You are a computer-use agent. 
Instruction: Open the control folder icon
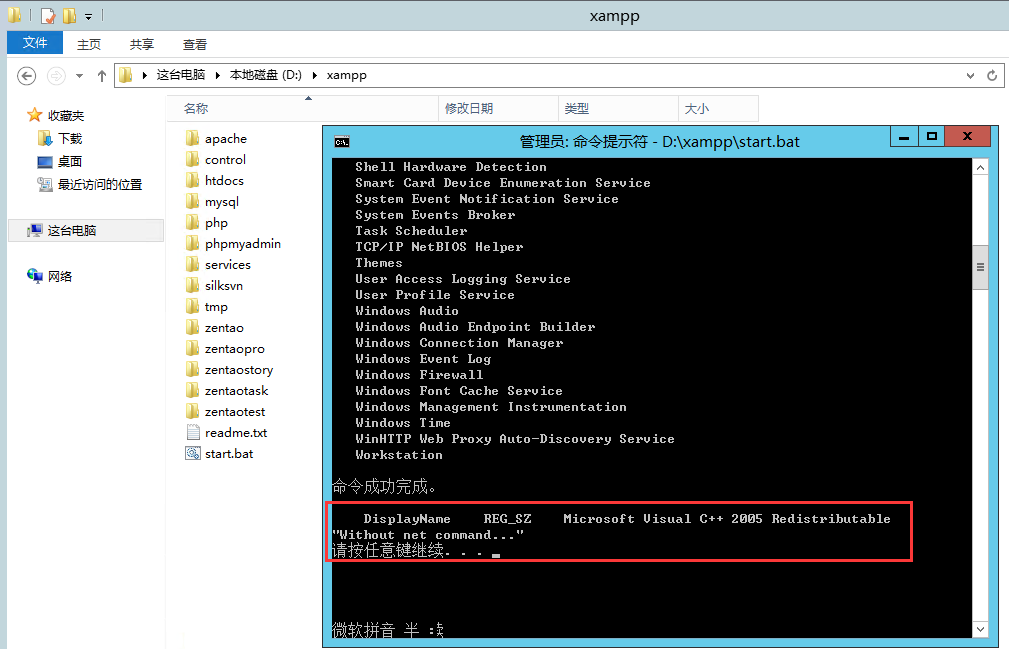click(192, 160)
